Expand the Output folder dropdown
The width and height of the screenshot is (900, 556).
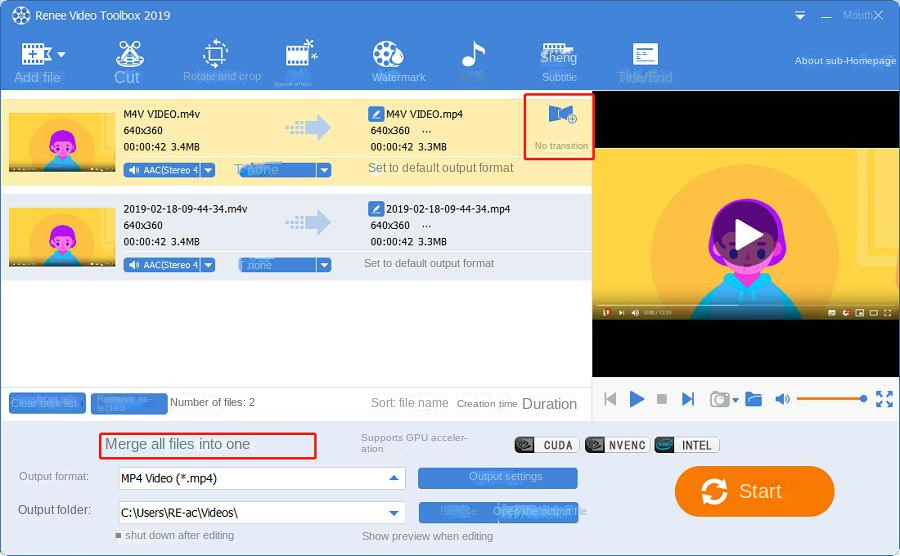395,513
